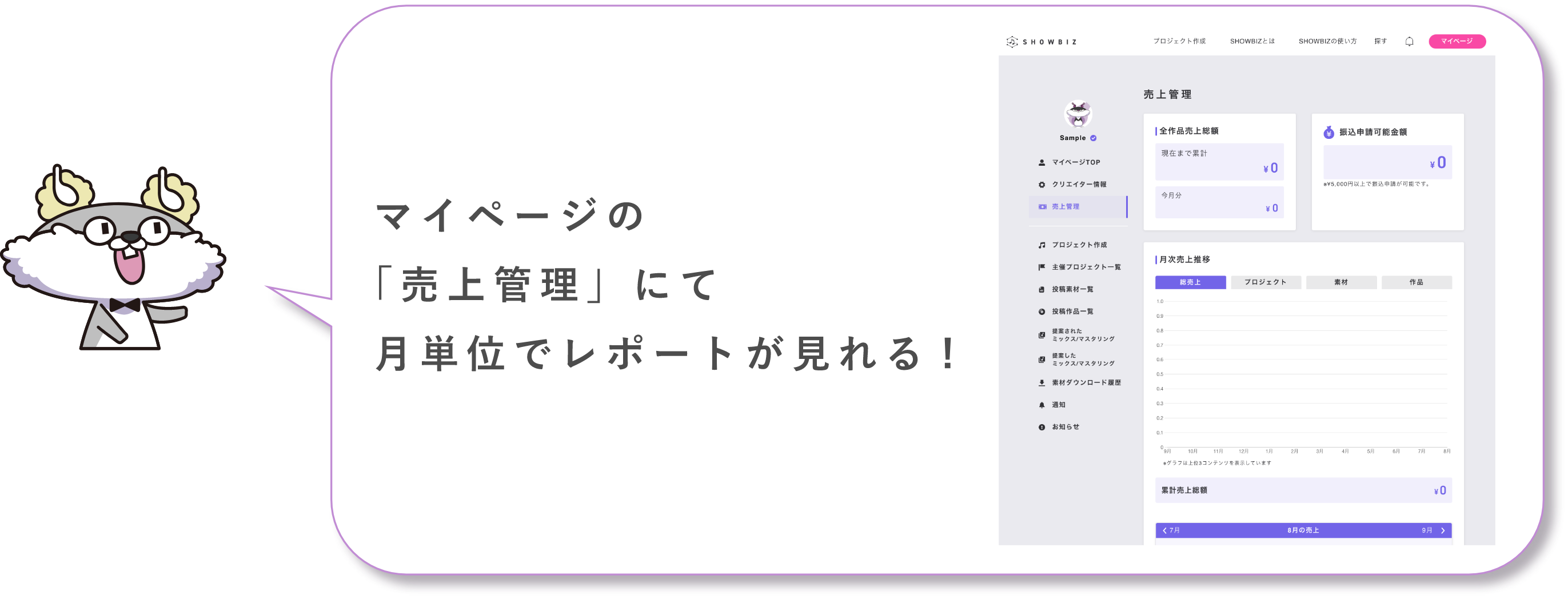Click the 累計売上総額 row
1568x599 pixels.
(1303, 490)
